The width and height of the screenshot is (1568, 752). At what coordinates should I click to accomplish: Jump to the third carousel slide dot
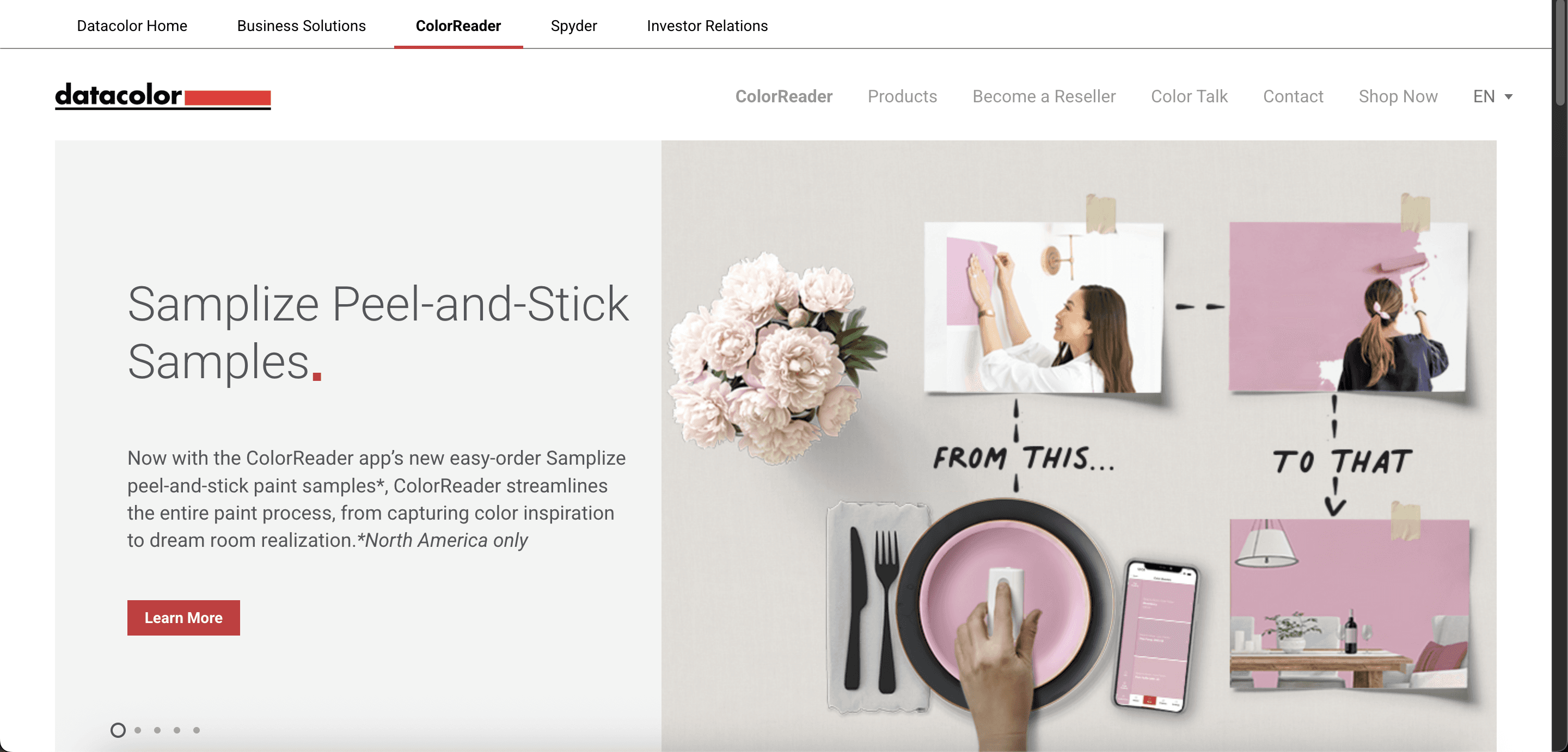point(158,730)
